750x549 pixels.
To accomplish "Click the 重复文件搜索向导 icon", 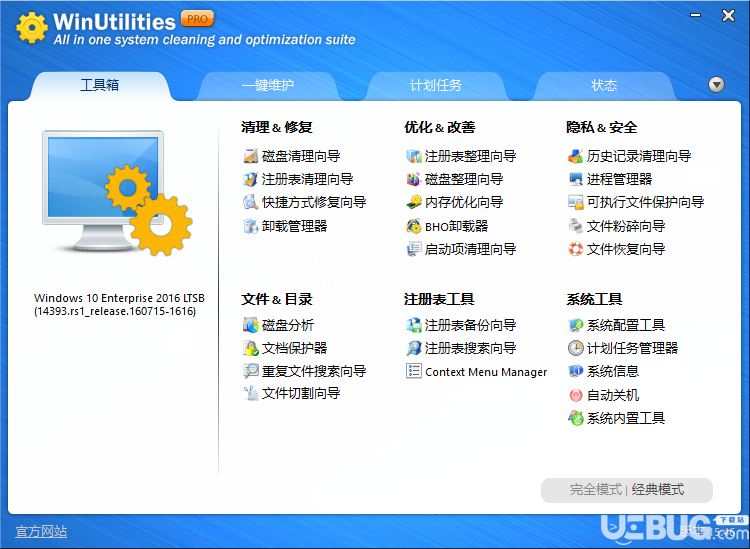I will [251, 371].
